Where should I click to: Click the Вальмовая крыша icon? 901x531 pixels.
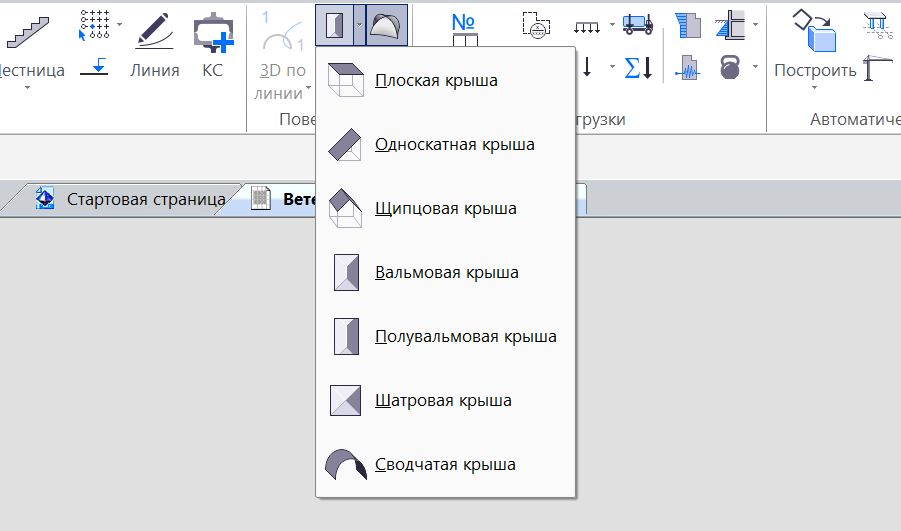(x=346, y=273)
